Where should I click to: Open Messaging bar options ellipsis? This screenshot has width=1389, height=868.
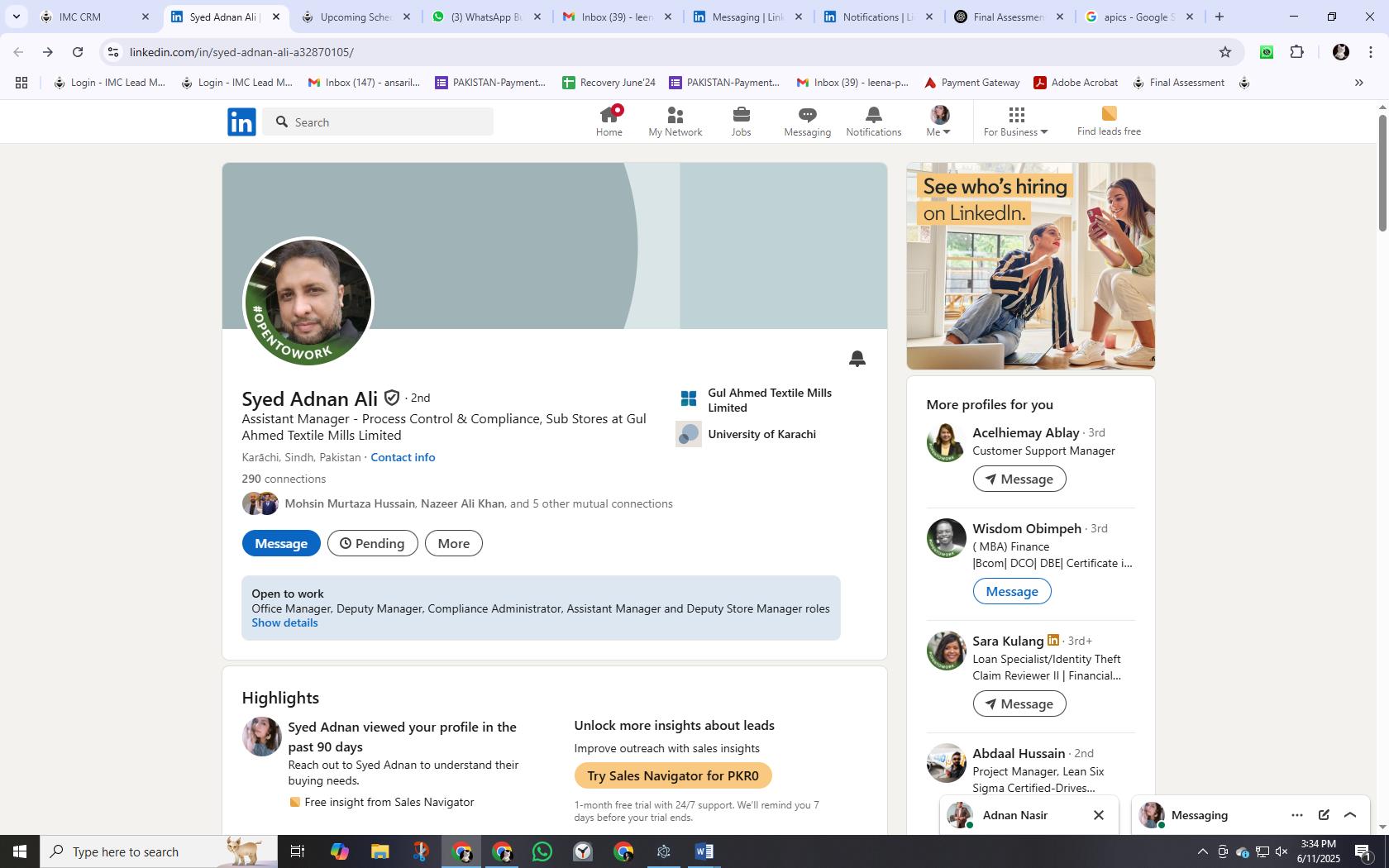click(x=1297, y=815)
